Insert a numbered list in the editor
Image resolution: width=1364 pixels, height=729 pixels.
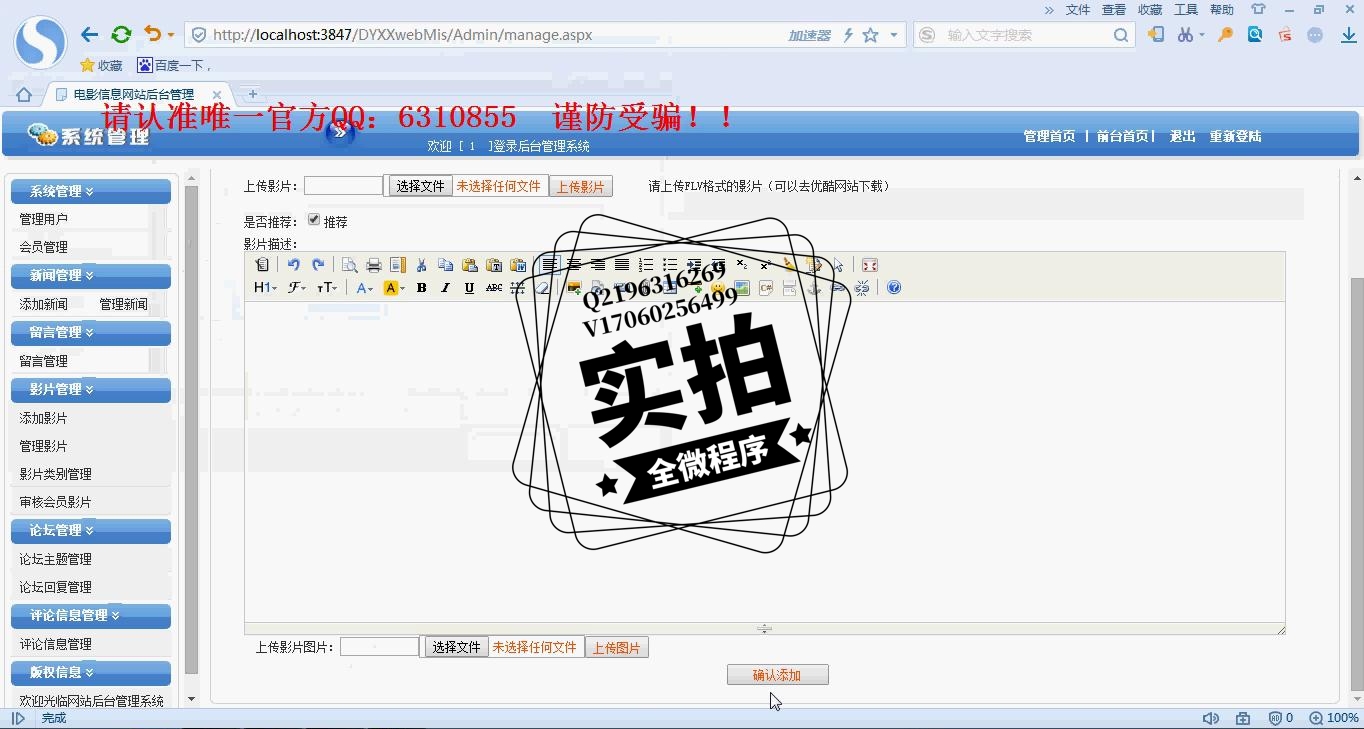tap(646, 265)
